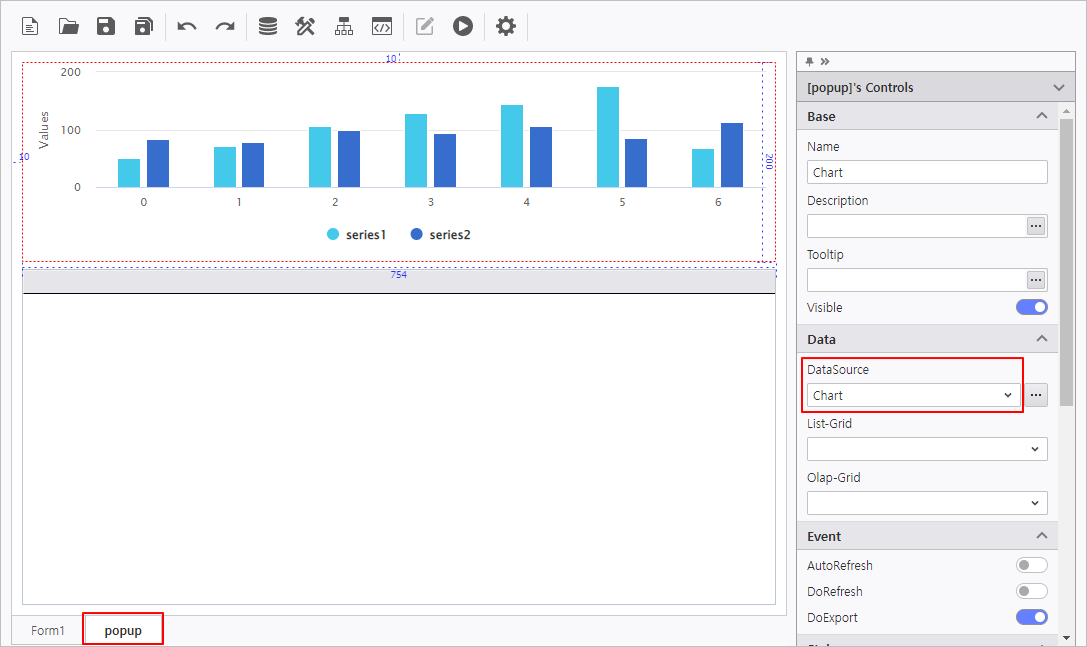Screen dimensions: 1087x647
Task: Open settings with the gear icon
Action: (x=506, y=26)
